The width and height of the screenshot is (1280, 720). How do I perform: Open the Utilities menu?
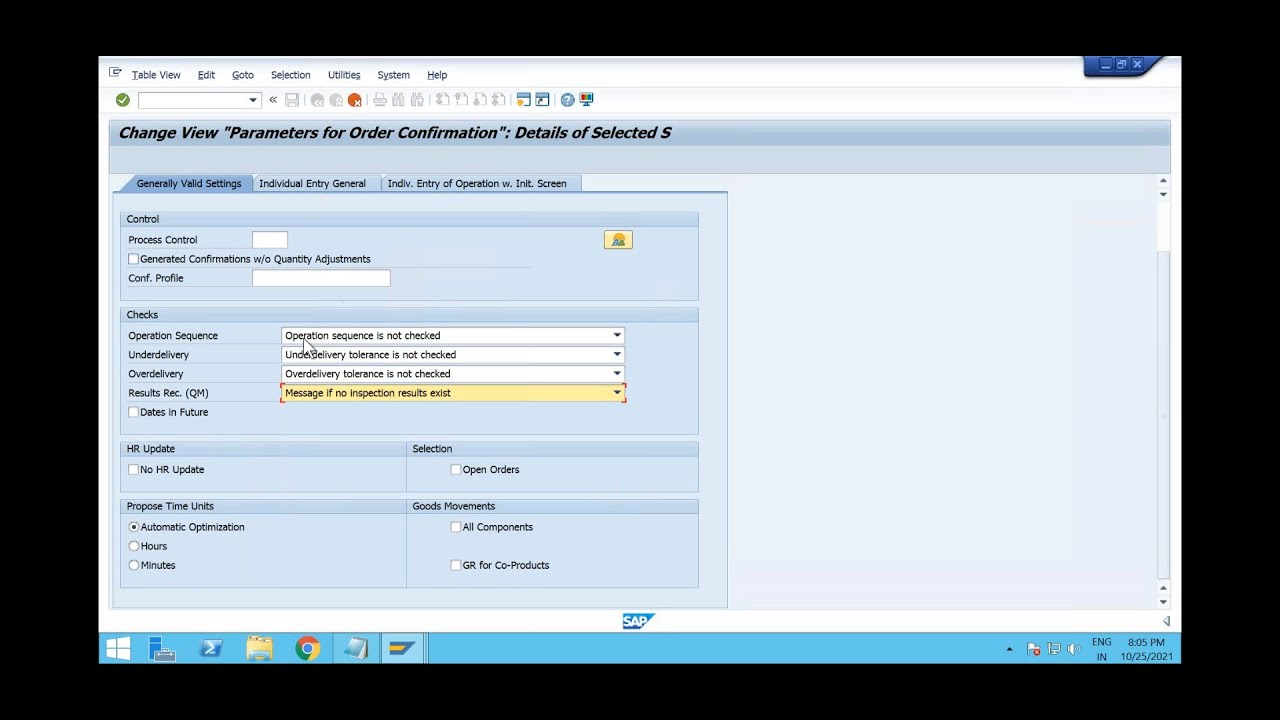click(344, 75)
